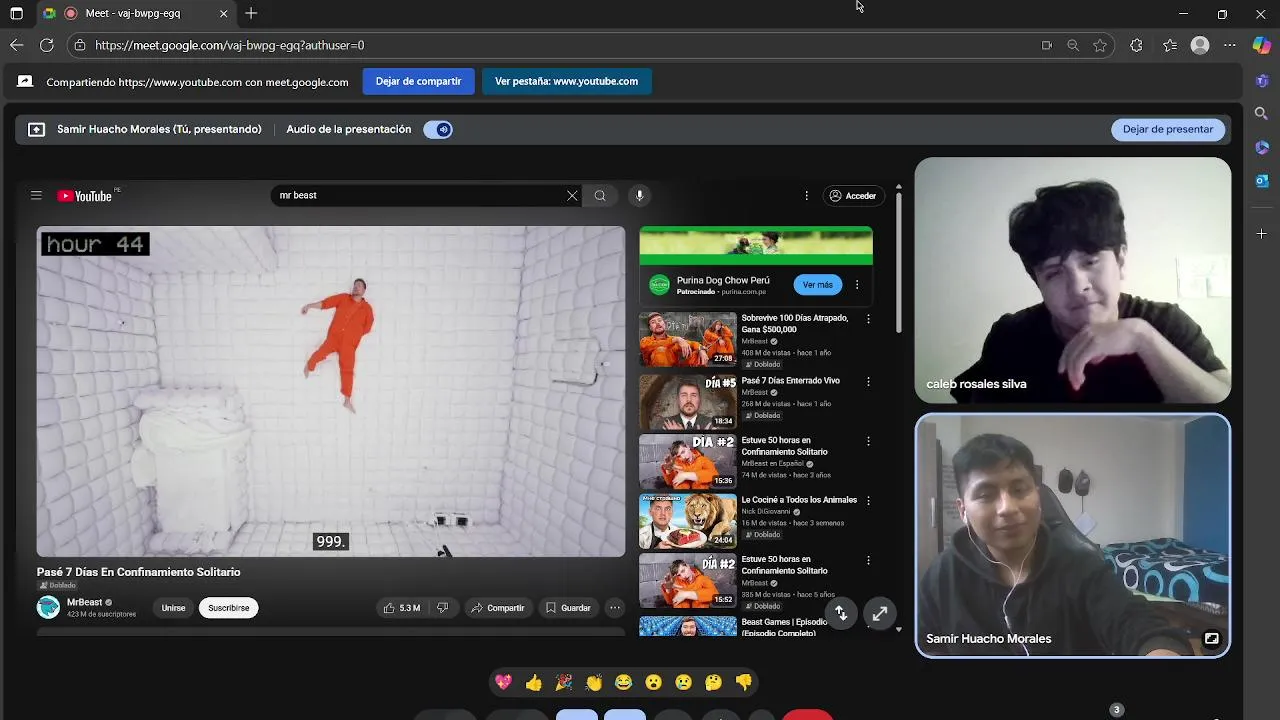
Task: Open Copilot in Edge sidebar
Action: click(x=1262, y=45)
